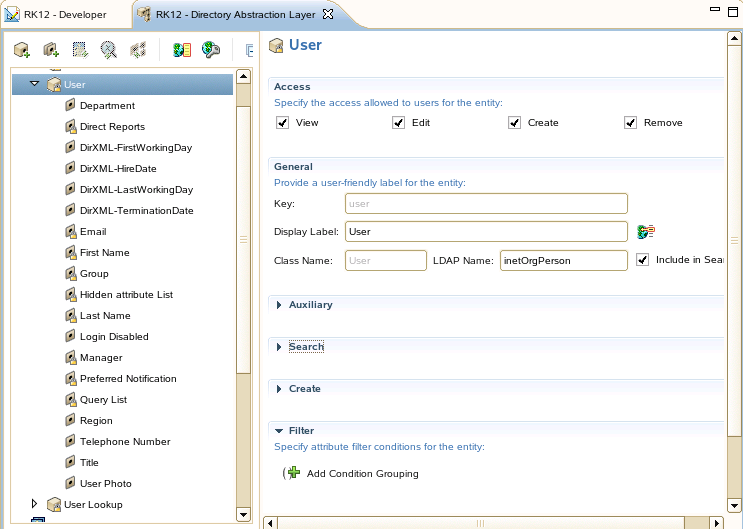Click the Login Disabled attribute icon

pos(70,336)
